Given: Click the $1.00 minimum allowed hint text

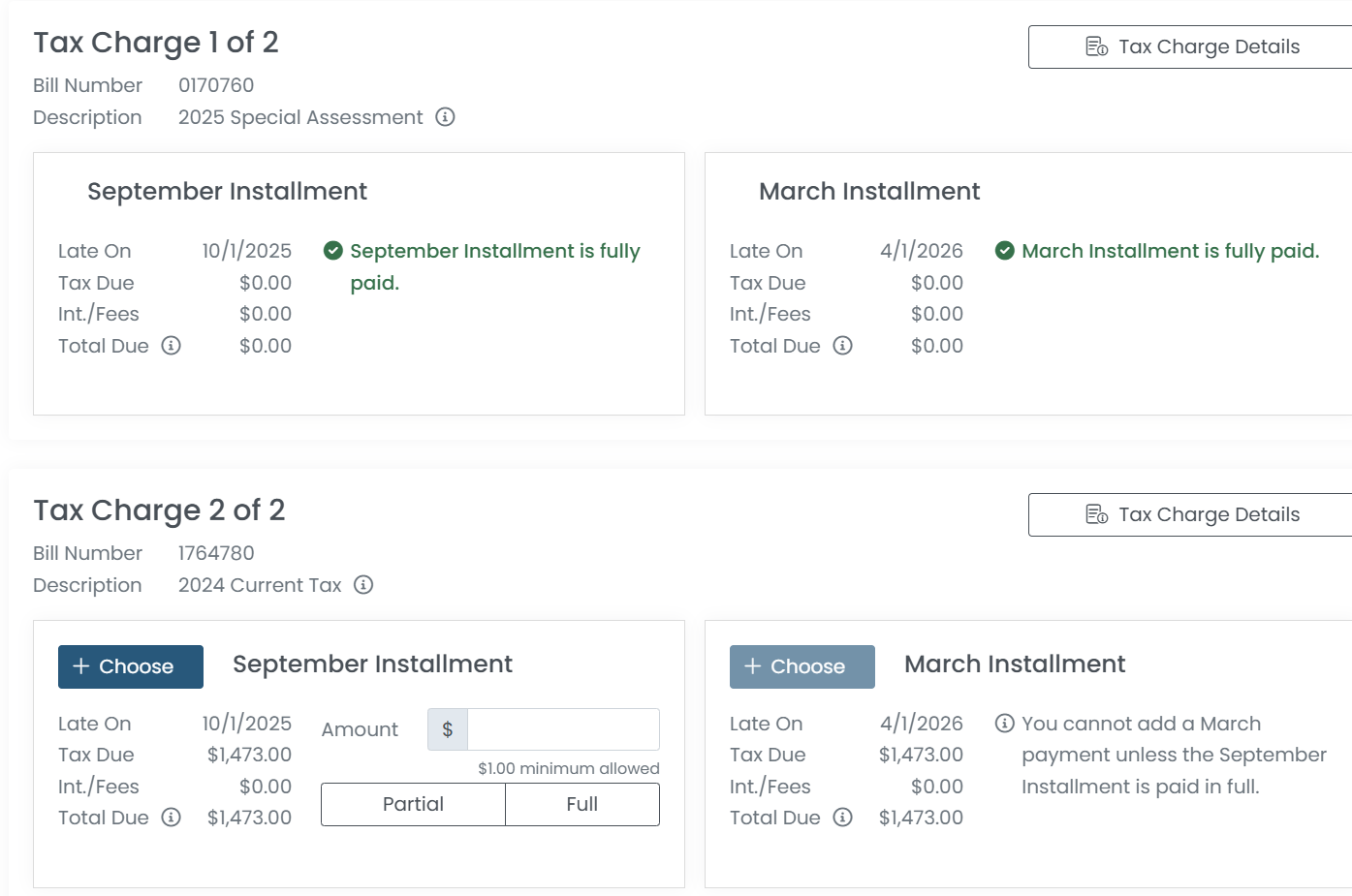Looking at the screenshot, I should click(568, 768).
